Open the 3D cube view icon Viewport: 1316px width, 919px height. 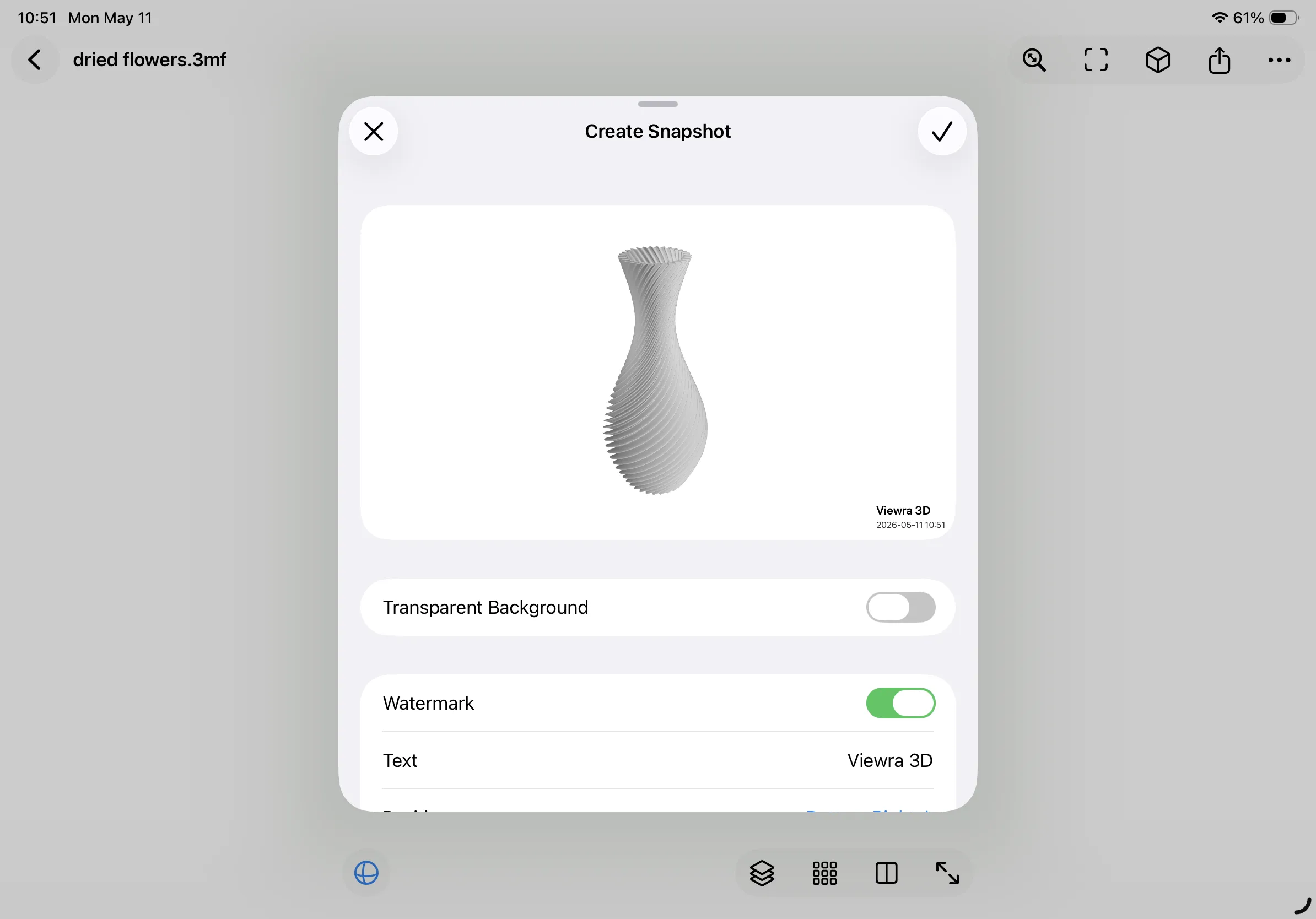(x=1157, y=60)
